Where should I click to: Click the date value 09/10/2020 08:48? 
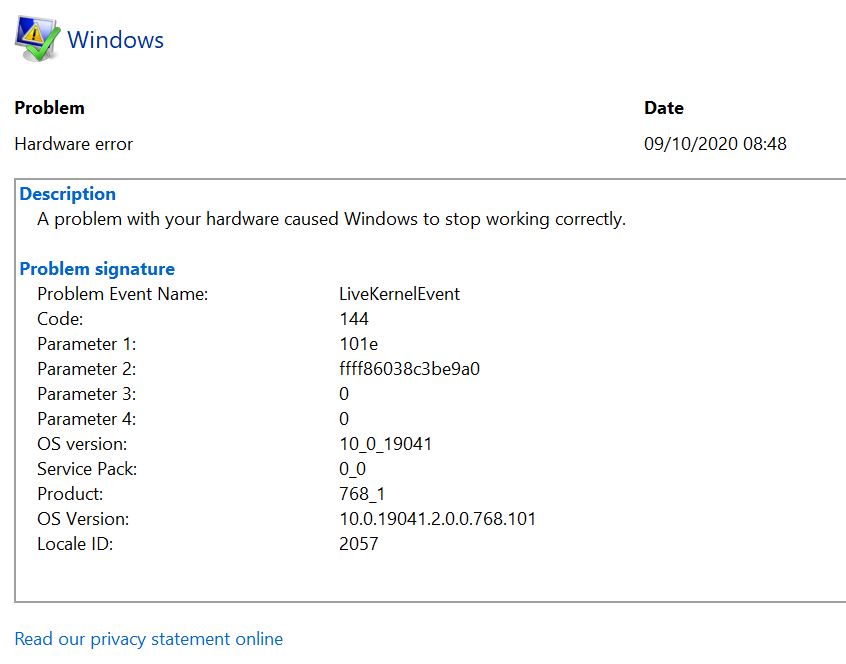[x=715, y=144]
